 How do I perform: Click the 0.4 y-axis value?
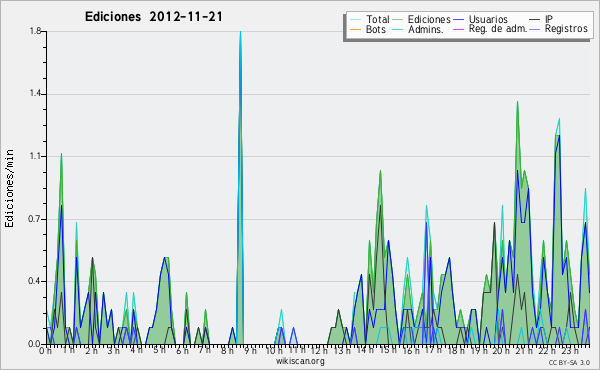point(35,281)
